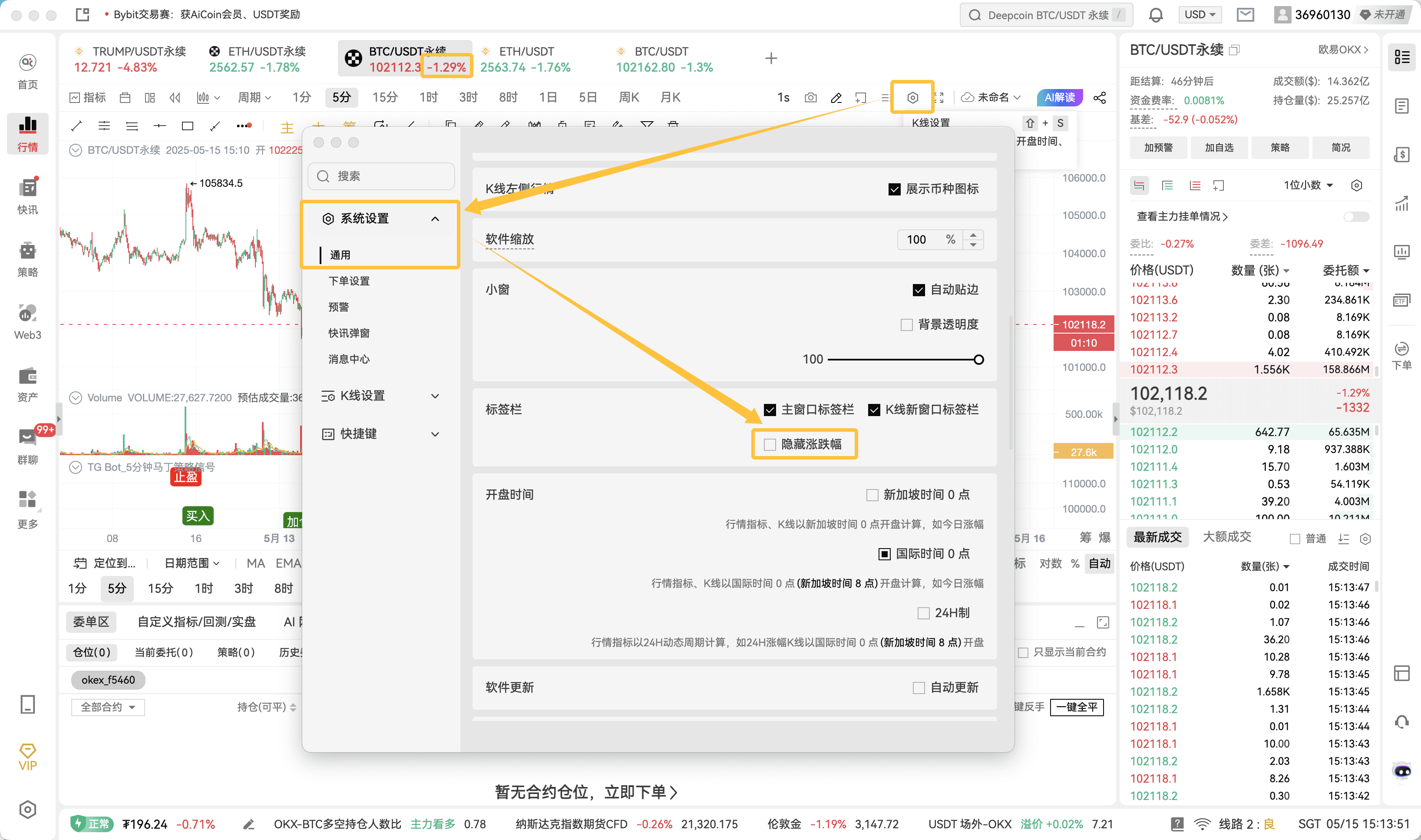This screenshot has height=840, width=1421.
Task: Open 更多 more apps icon in sidebar
Action: point(27,509)
